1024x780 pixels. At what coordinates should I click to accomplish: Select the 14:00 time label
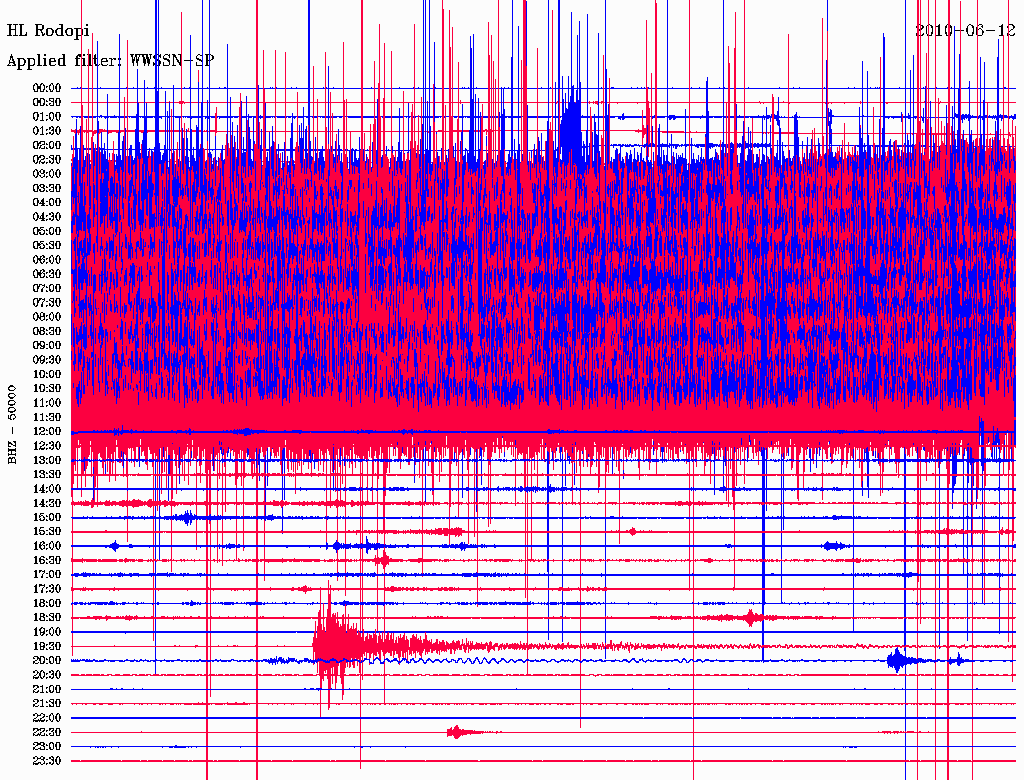pyautogui.click(x=48, y=489)
